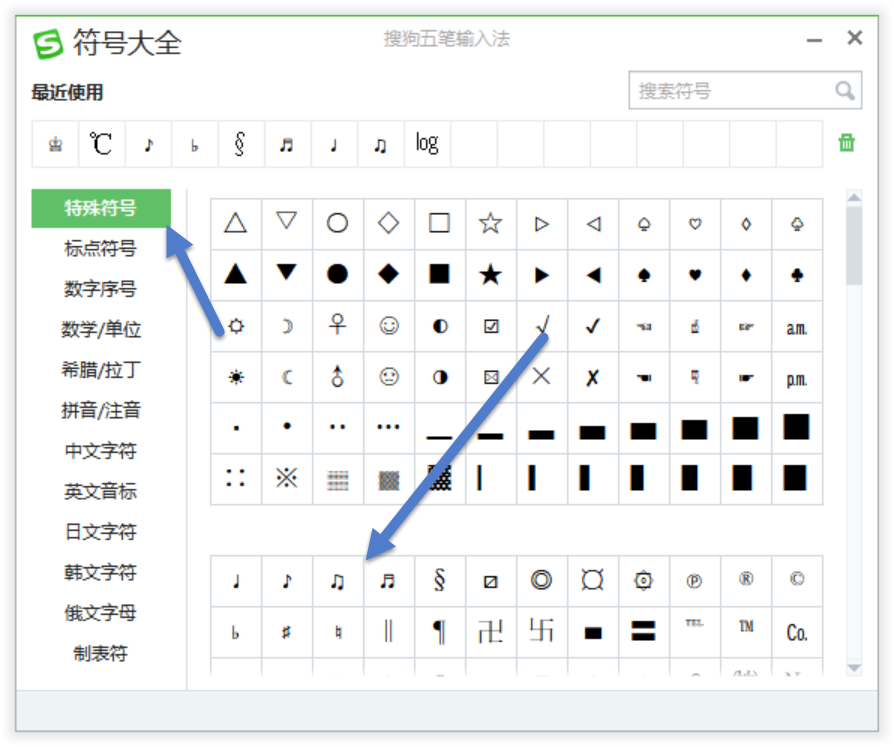Minimize the 符号大全 window
Screen dimensions: 894x747
(815, 40)
